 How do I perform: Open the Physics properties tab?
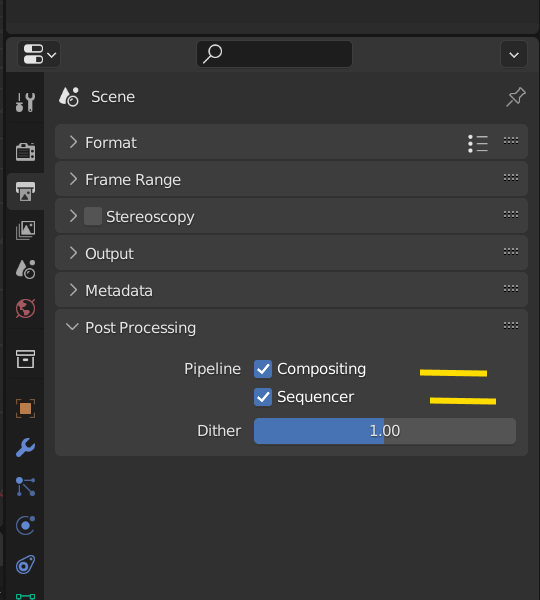(25, 525)
